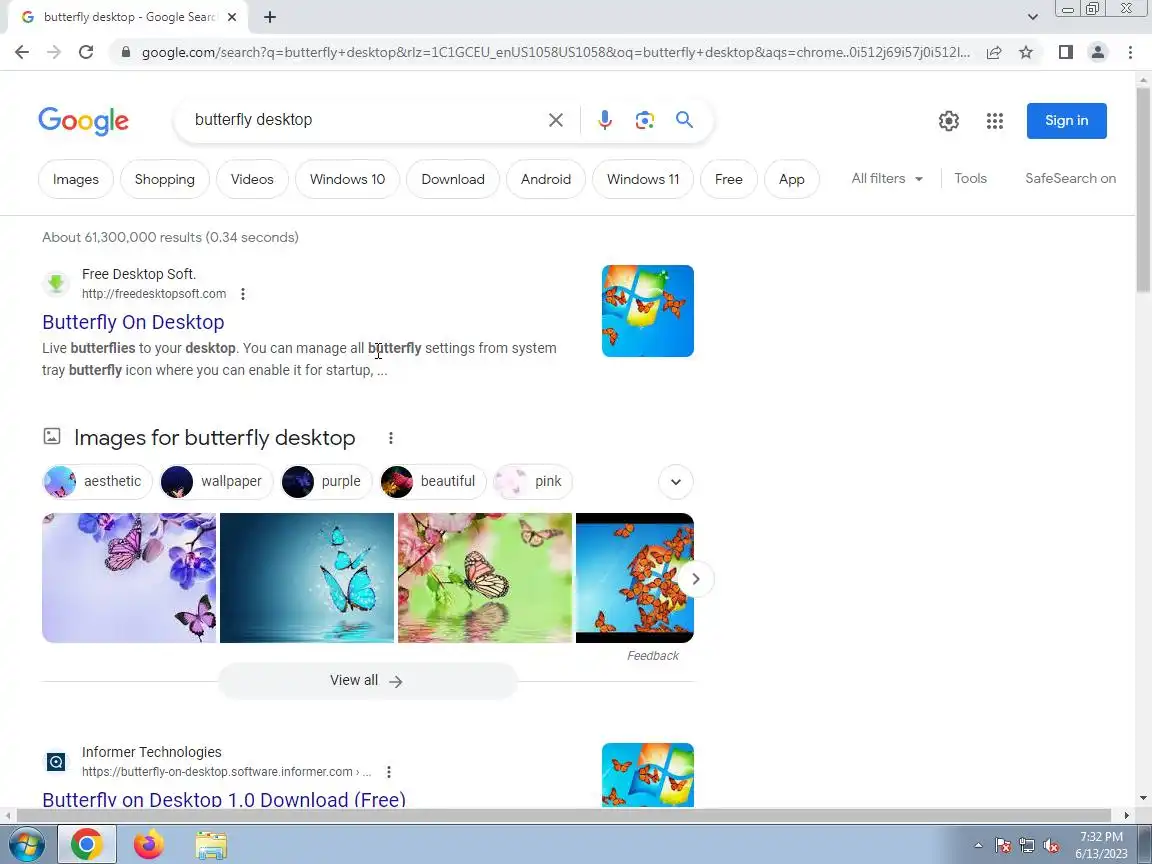Go to Google homepage via logo

(83, 121)
